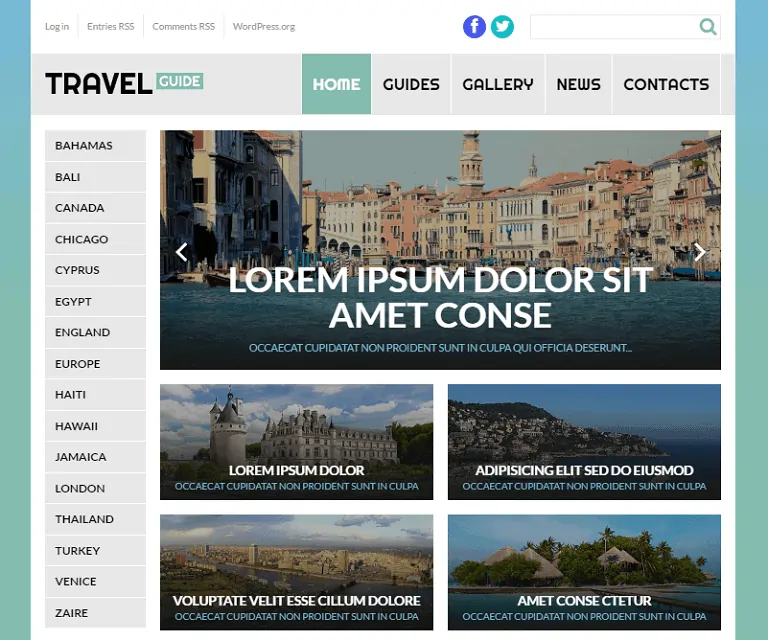
Task: Open the 'Voluptate Velit Esse Cillum Dolore' thumbnail
Action: (296, 572)
